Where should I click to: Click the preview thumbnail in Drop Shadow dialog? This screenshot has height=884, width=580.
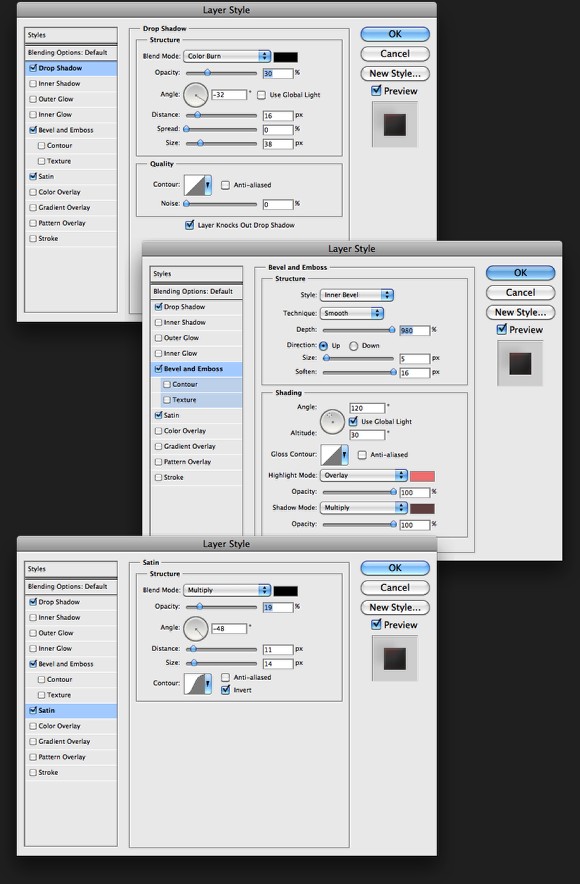pyautogui.click(x=395, y=125)
